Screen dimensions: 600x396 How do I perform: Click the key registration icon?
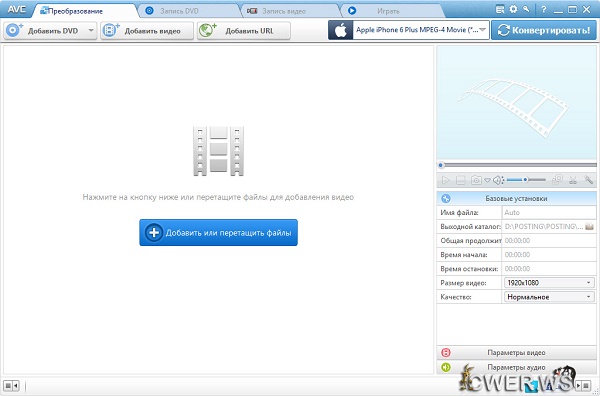tap(526, 9)
